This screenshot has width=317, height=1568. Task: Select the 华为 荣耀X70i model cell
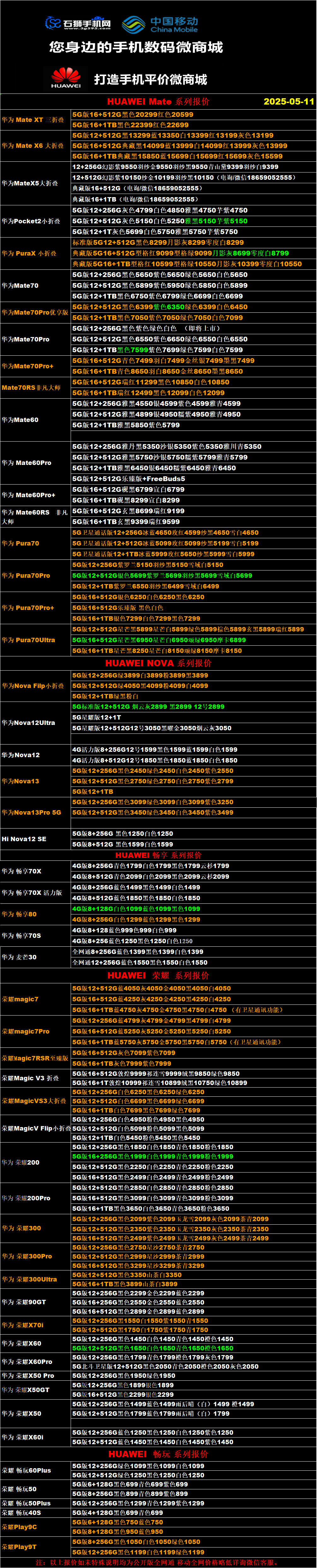click(x=35, y=1325)
